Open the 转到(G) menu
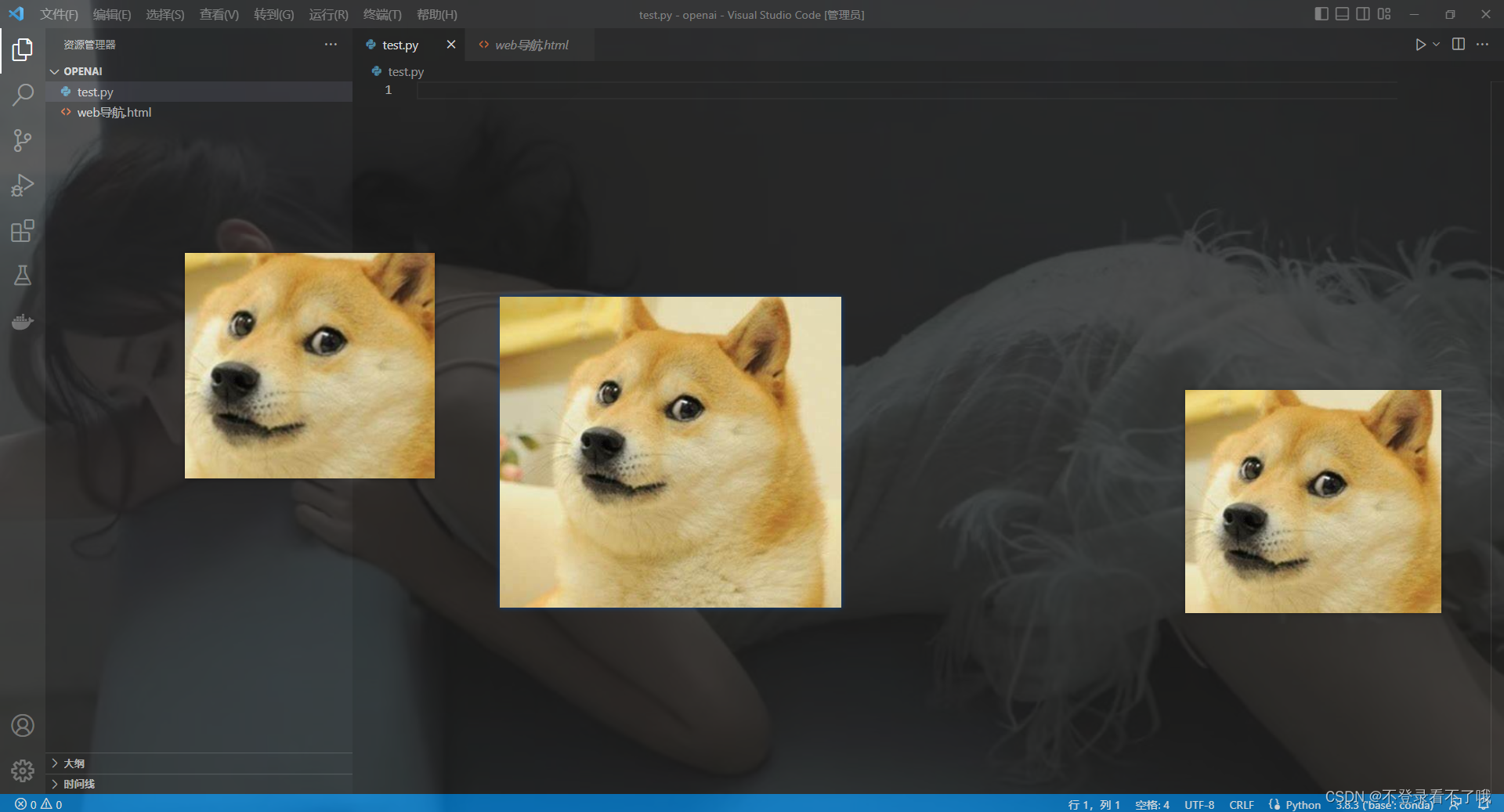1504x812 pixels. point(274,15)
